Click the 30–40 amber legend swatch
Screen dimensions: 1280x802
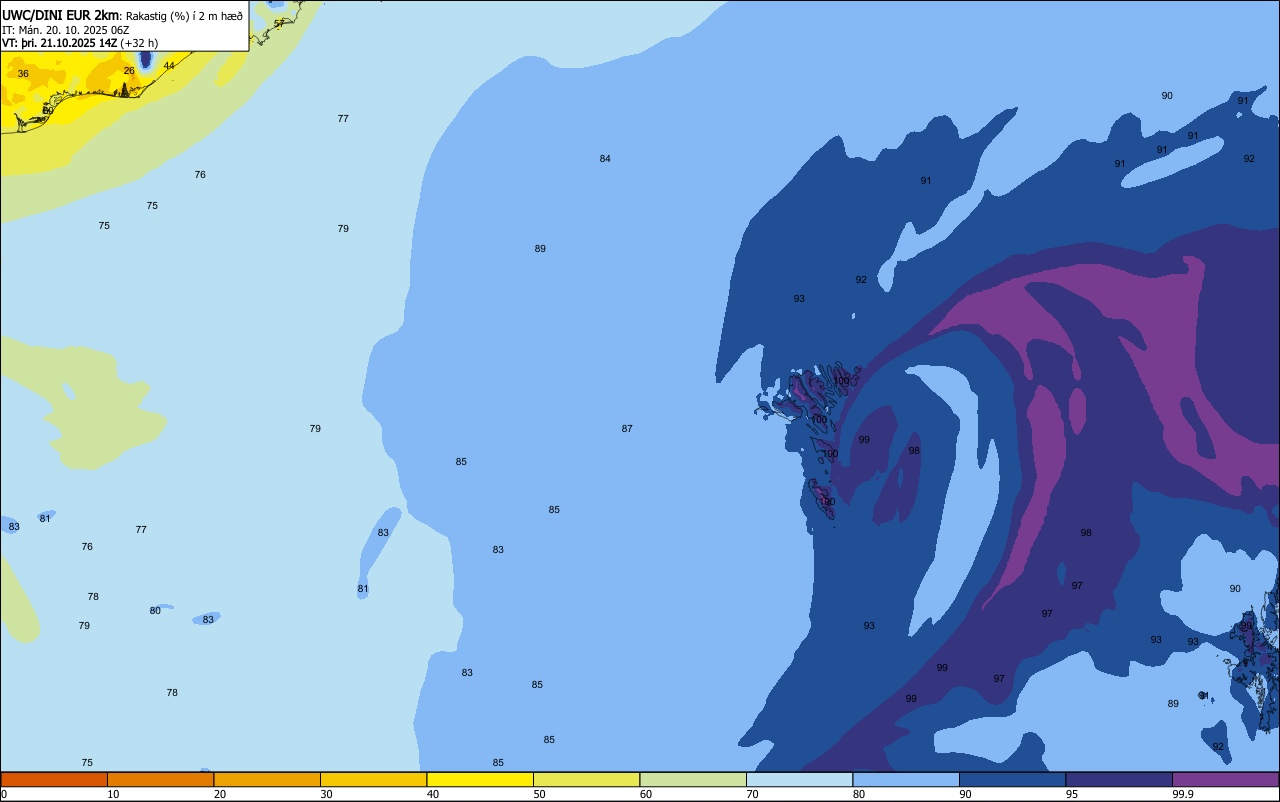pos(373,779)
